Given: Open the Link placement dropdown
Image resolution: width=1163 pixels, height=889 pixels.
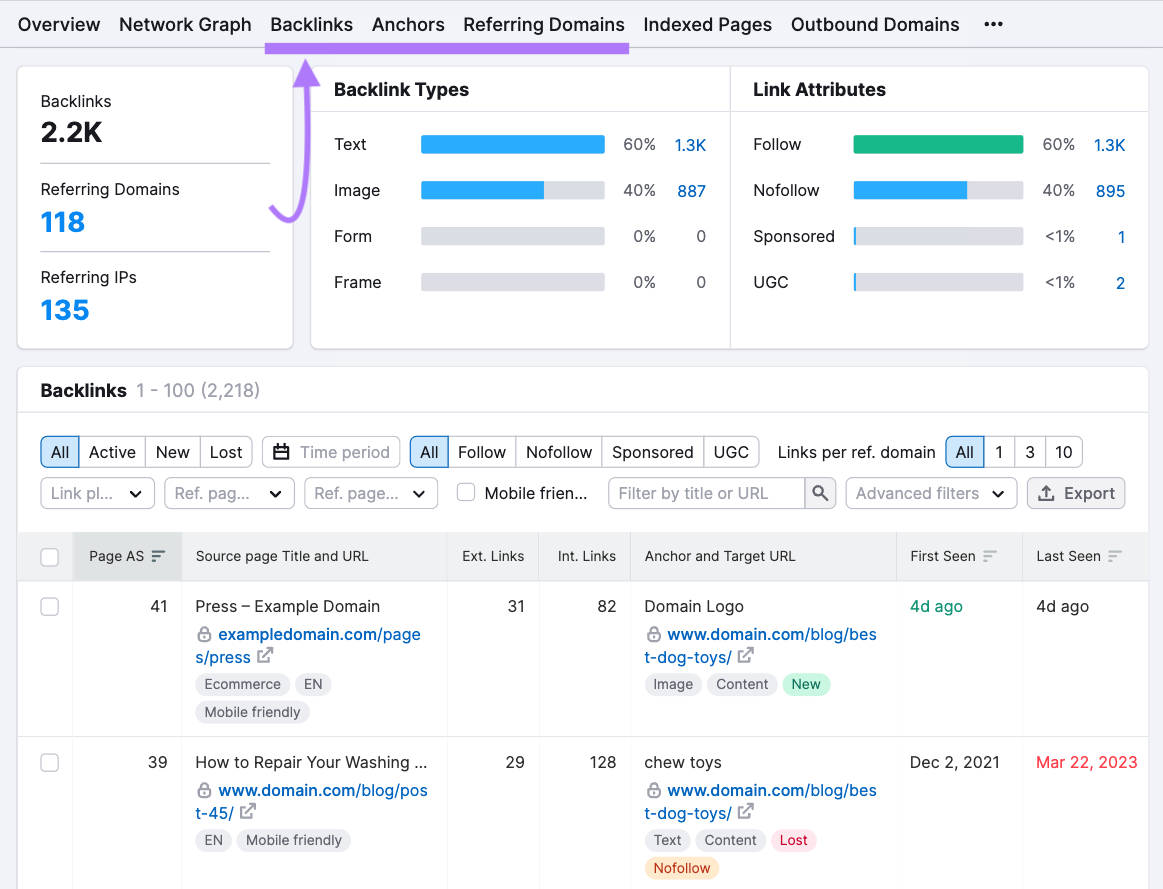Looking at the screenshot, I should point(97,493).
